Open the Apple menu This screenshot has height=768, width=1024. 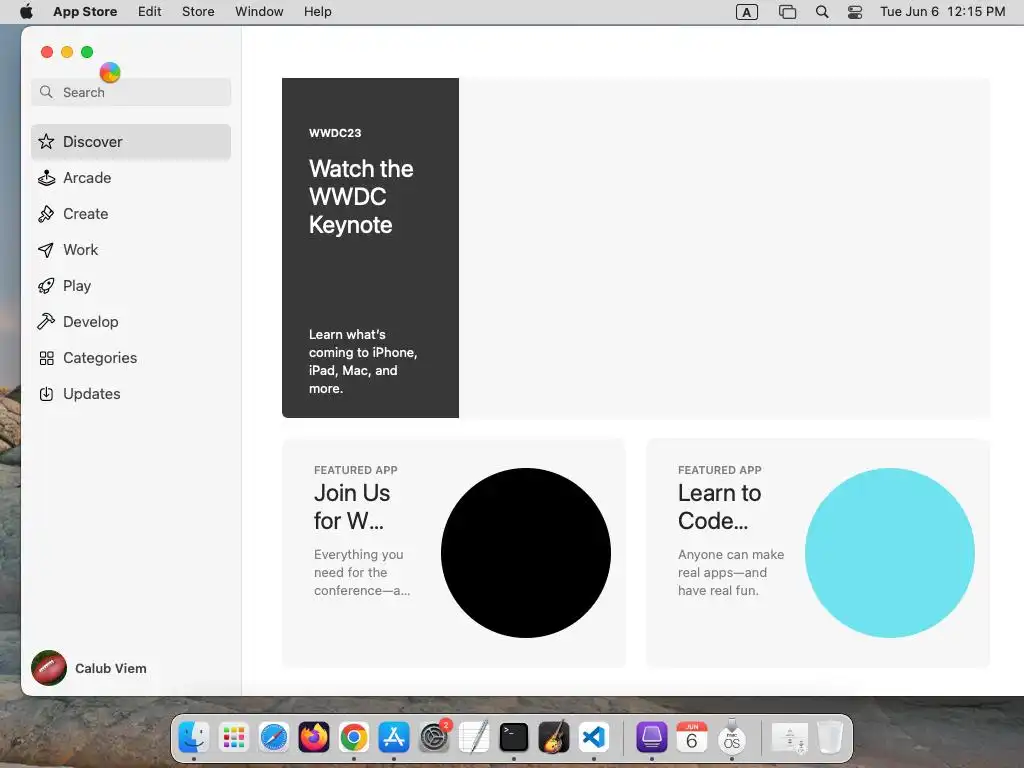26,12
